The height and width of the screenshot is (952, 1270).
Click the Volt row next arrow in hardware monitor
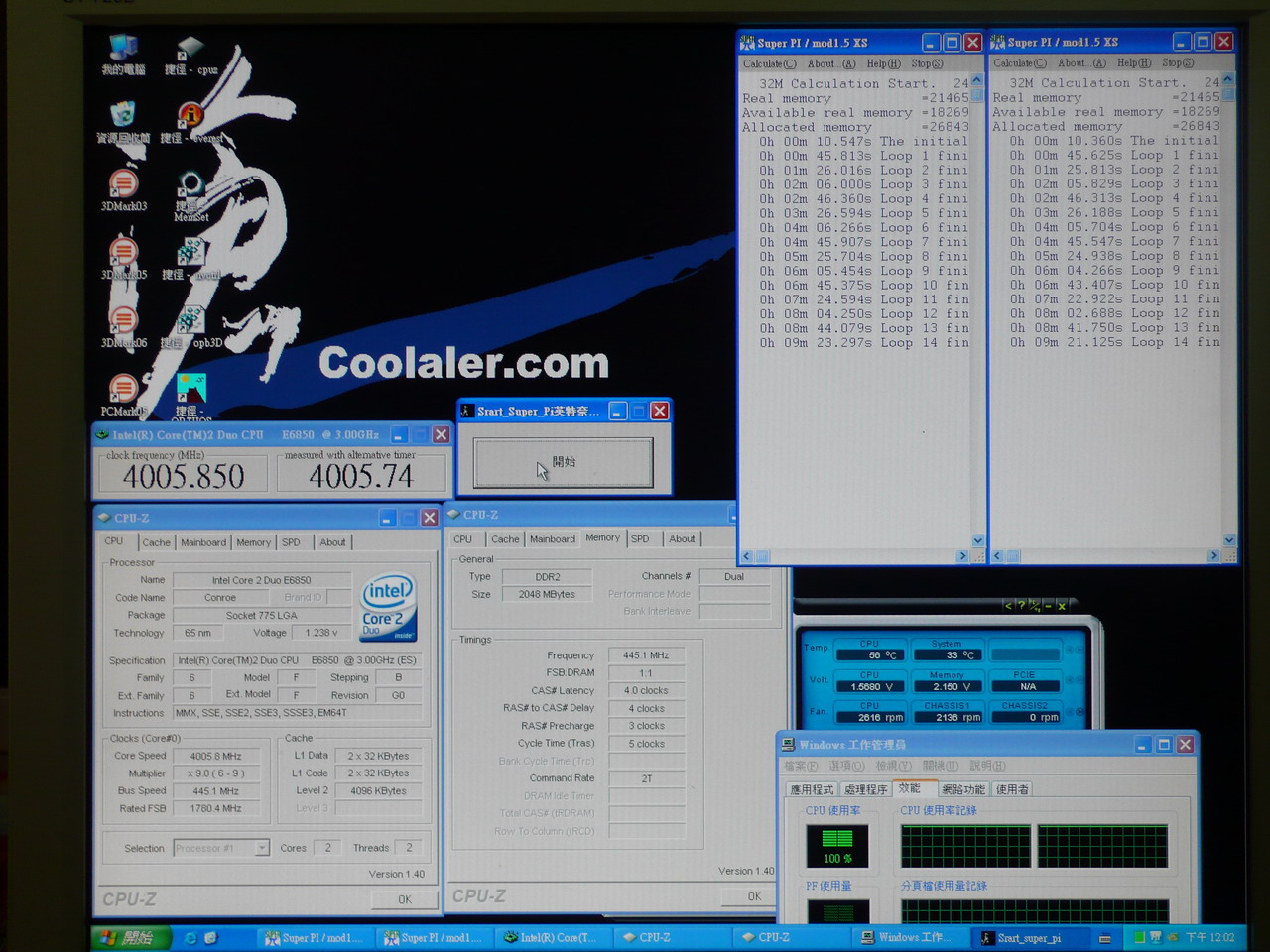pos(1079,680)
